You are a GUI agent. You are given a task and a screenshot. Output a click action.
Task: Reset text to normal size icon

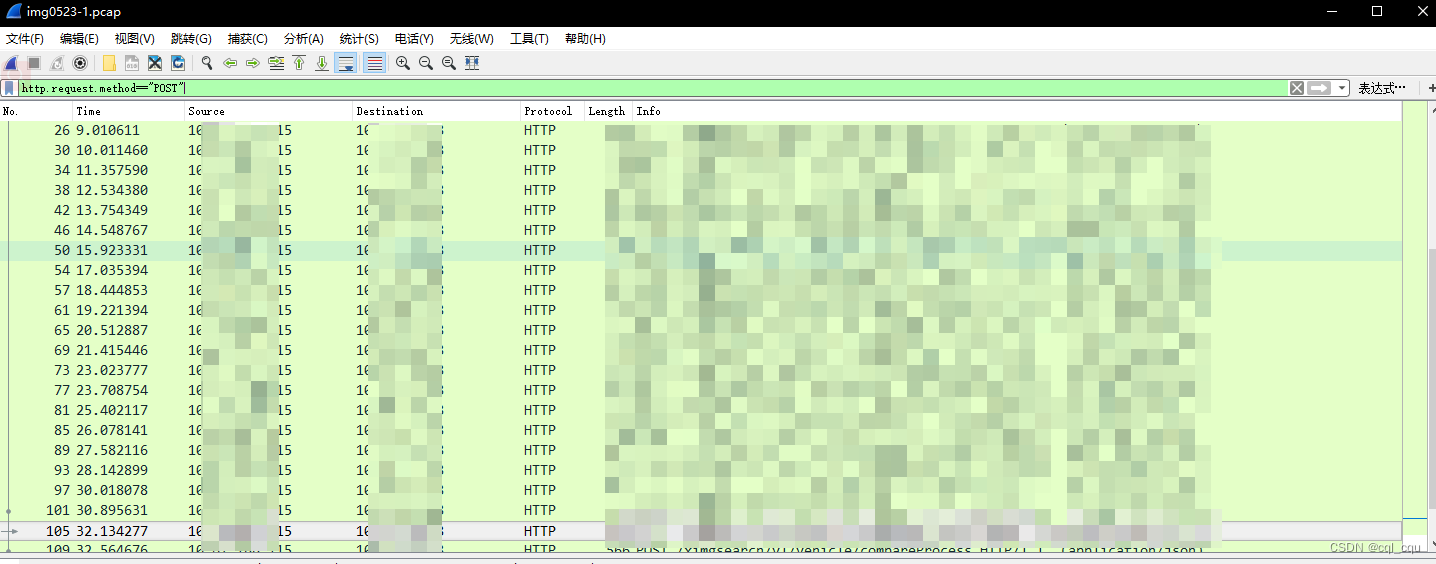(x=449, y=63)
